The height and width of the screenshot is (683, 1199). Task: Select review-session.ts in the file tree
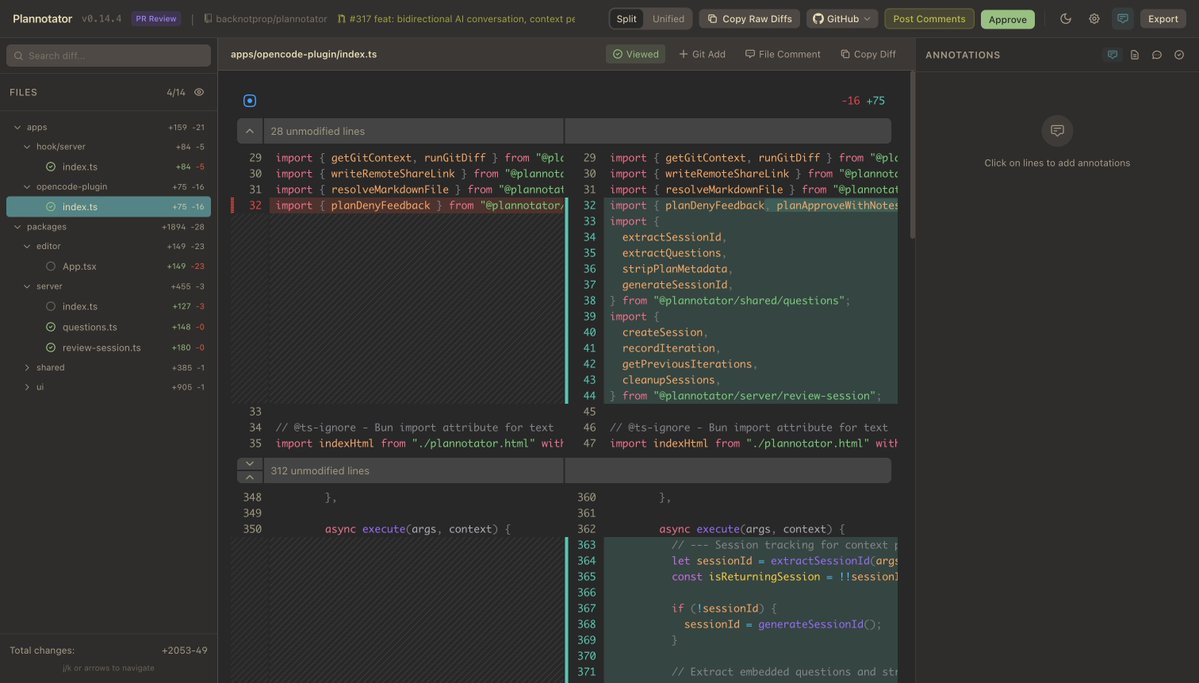point(101,347)
